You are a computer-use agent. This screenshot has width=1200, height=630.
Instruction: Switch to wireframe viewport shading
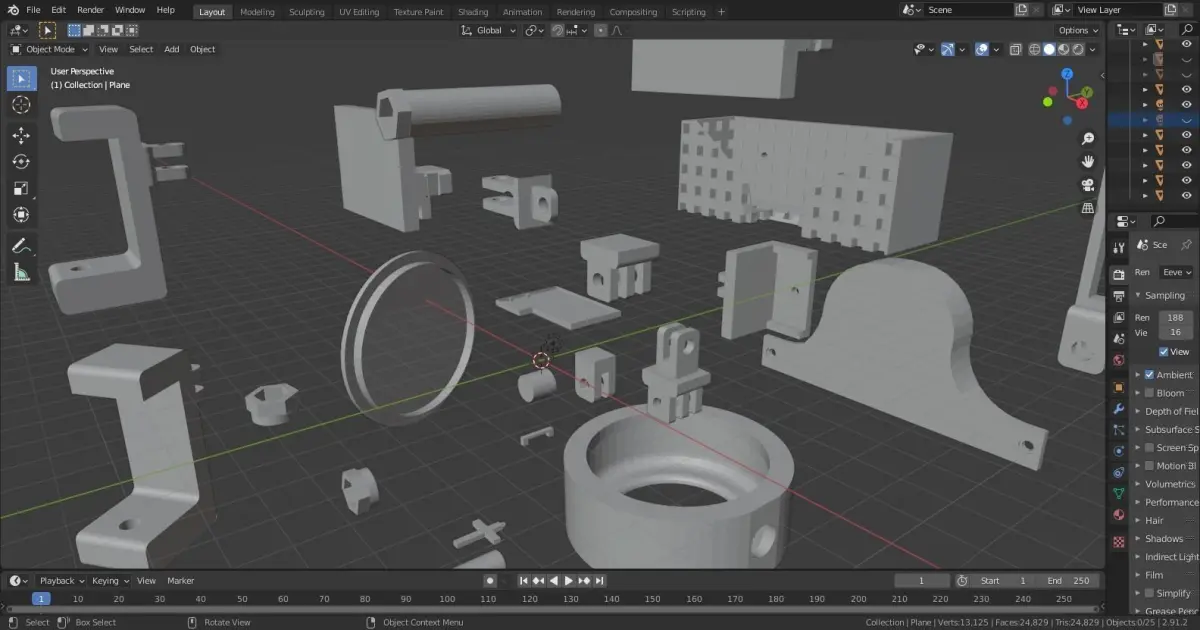1034,49
